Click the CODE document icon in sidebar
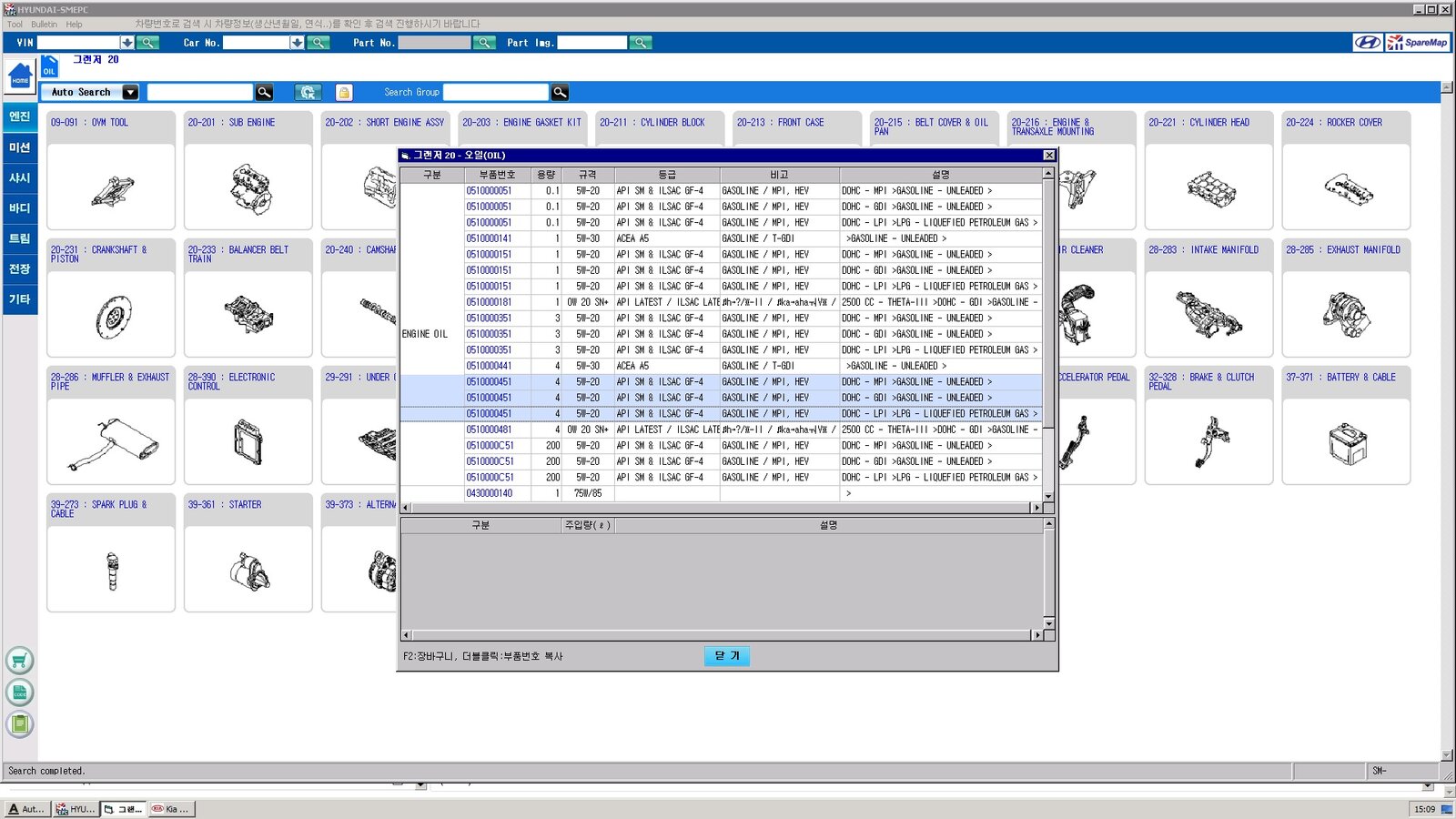1456x819 pixels. click(x=20, y=693)
